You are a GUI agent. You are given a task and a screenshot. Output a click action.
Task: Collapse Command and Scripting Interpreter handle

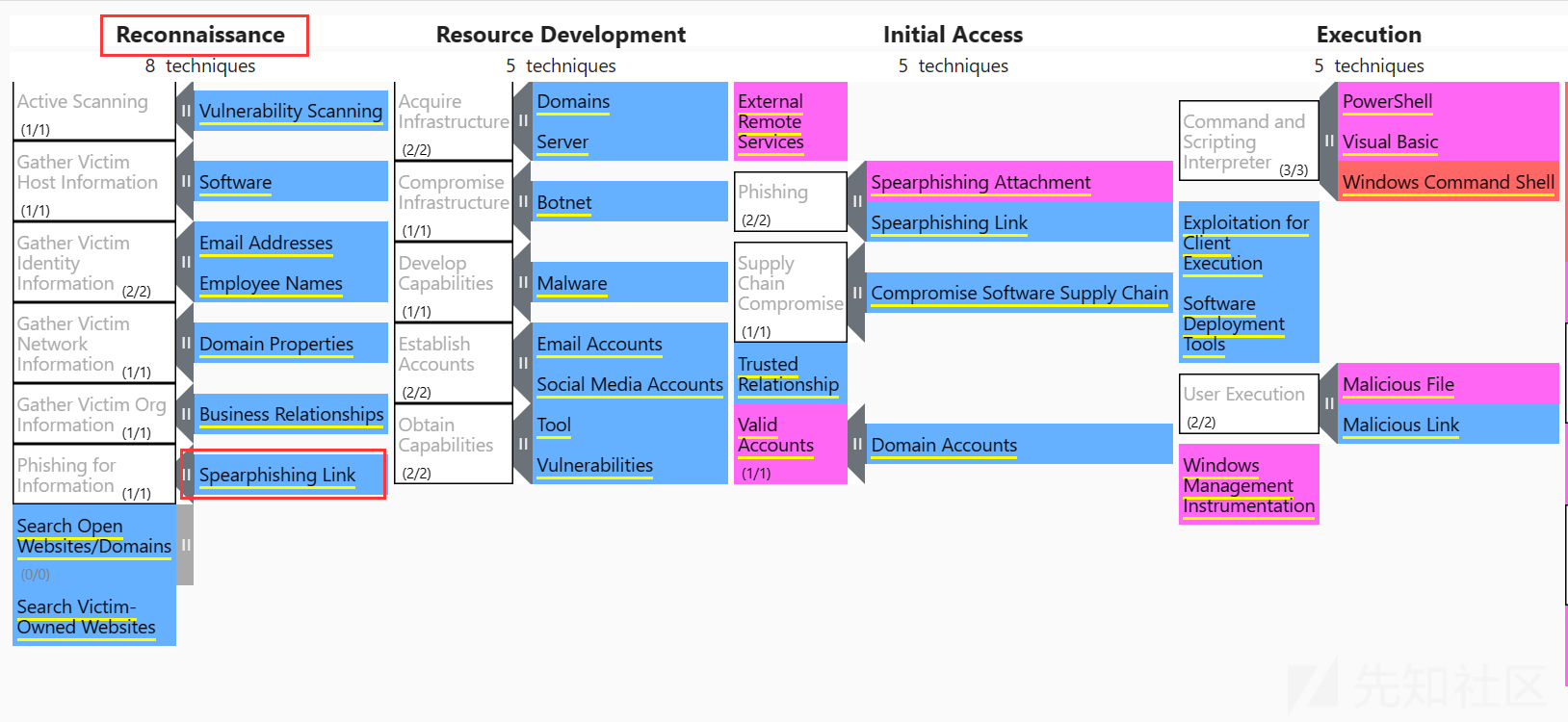1328,141
